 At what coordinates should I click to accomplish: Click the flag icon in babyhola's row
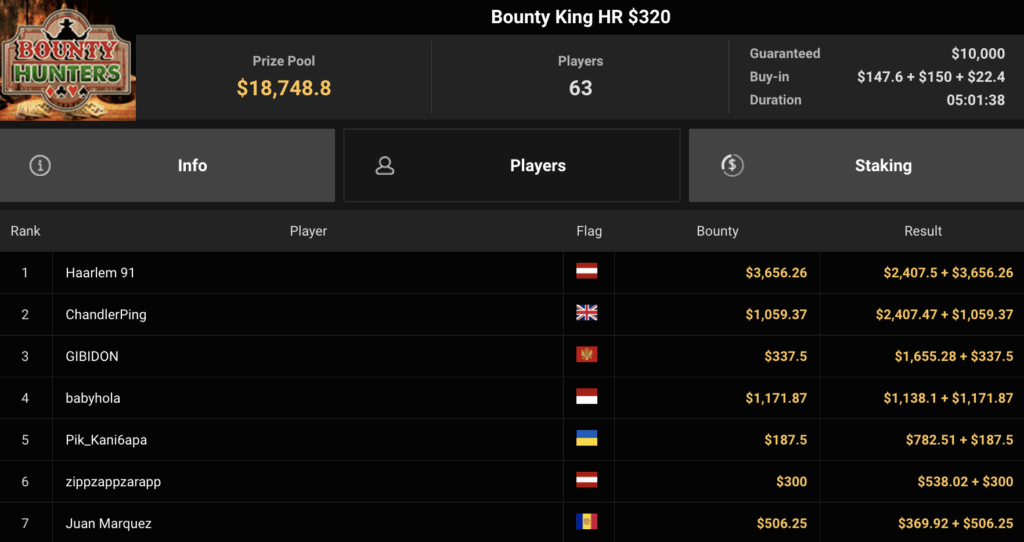pos(587,398)
